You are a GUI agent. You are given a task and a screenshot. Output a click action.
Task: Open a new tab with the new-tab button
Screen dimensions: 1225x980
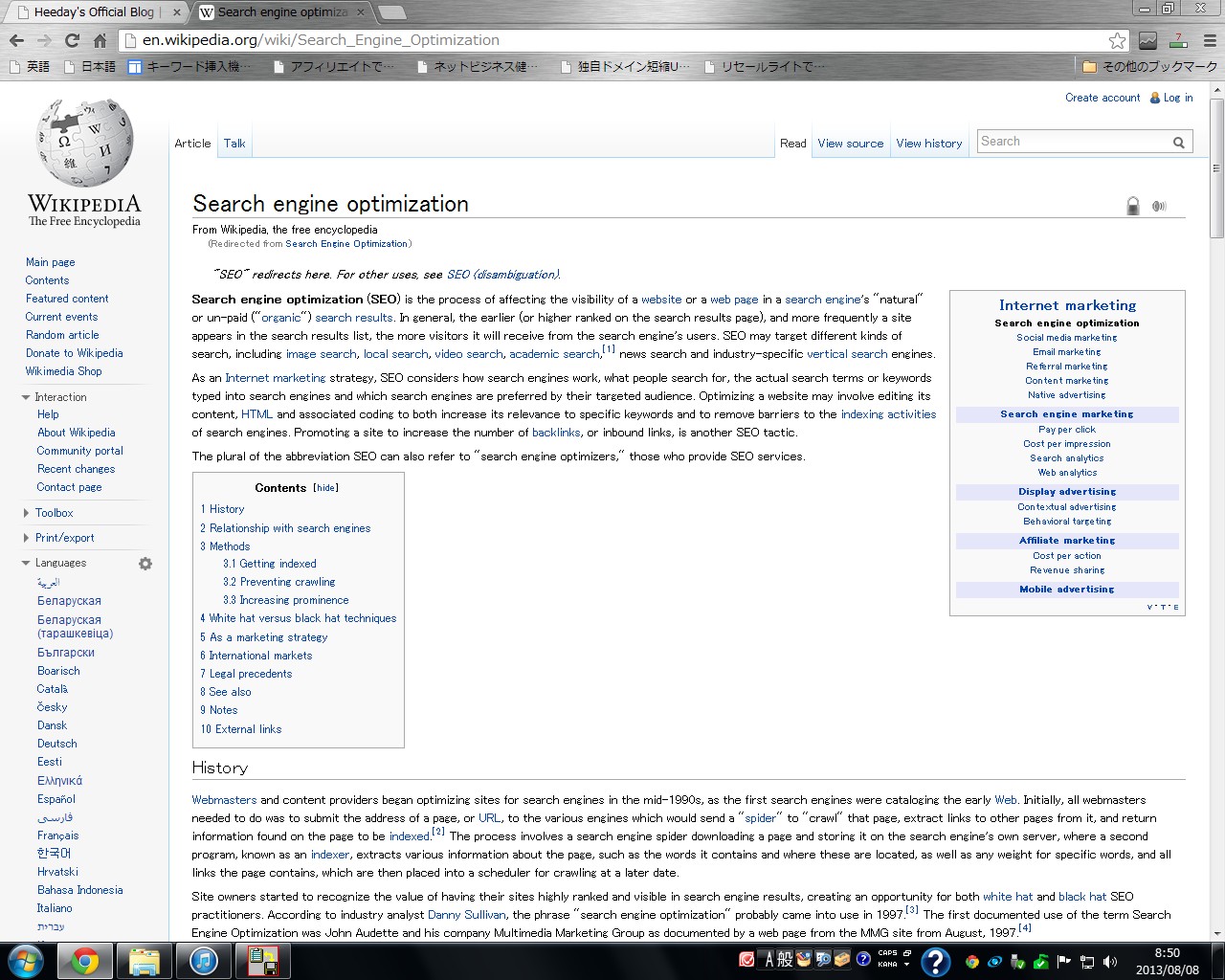[390, 12]
